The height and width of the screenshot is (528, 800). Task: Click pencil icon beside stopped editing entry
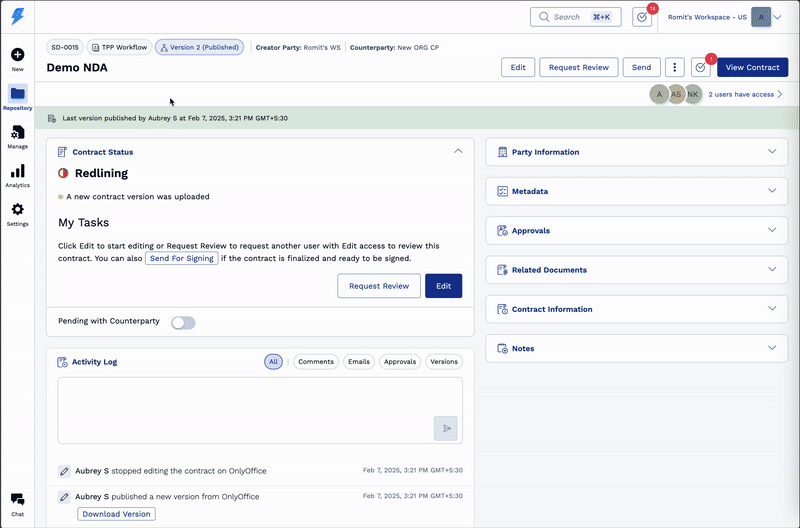64,471
